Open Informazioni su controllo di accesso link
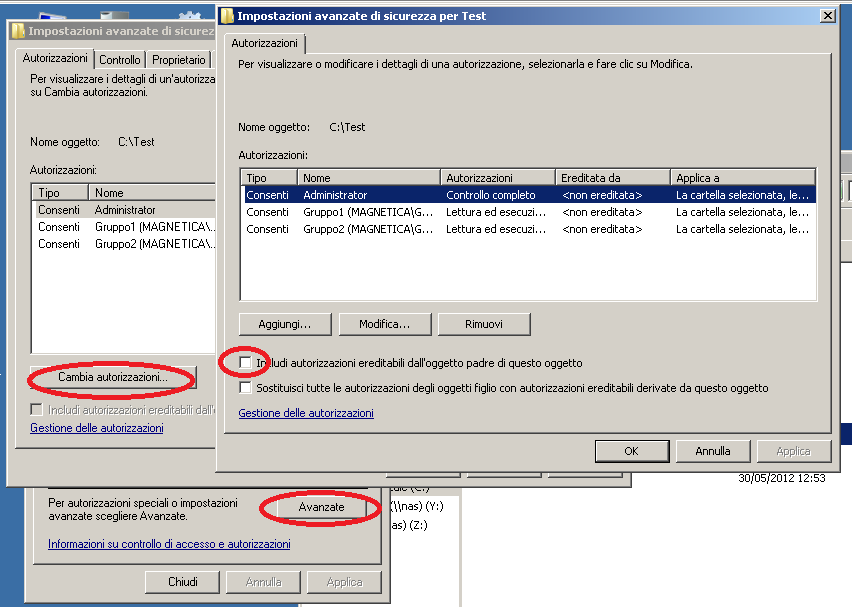The image size is (852, 614). (x=169, y=544)
